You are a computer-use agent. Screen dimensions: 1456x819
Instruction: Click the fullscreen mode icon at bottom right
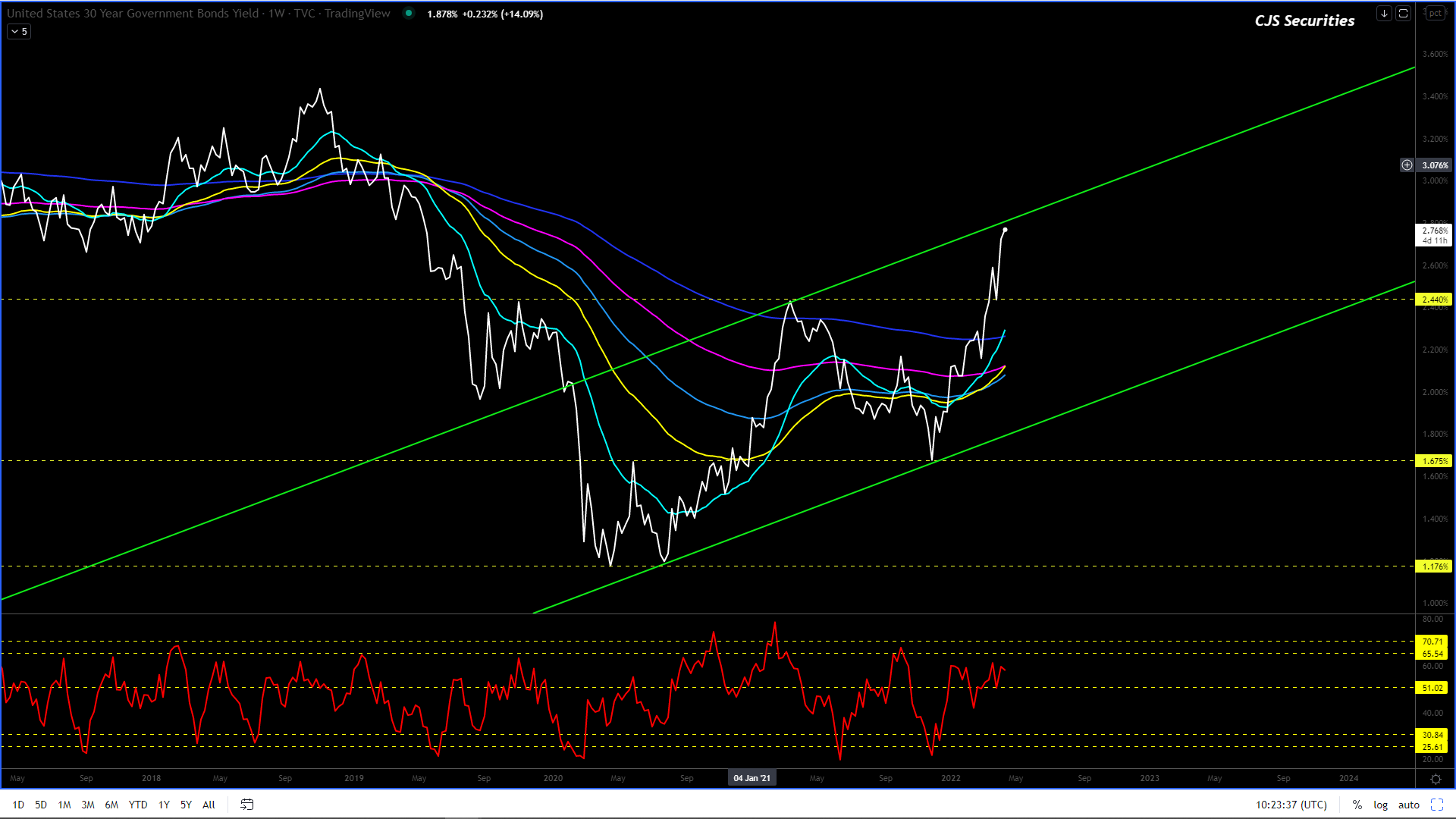tap(1436, 805)
